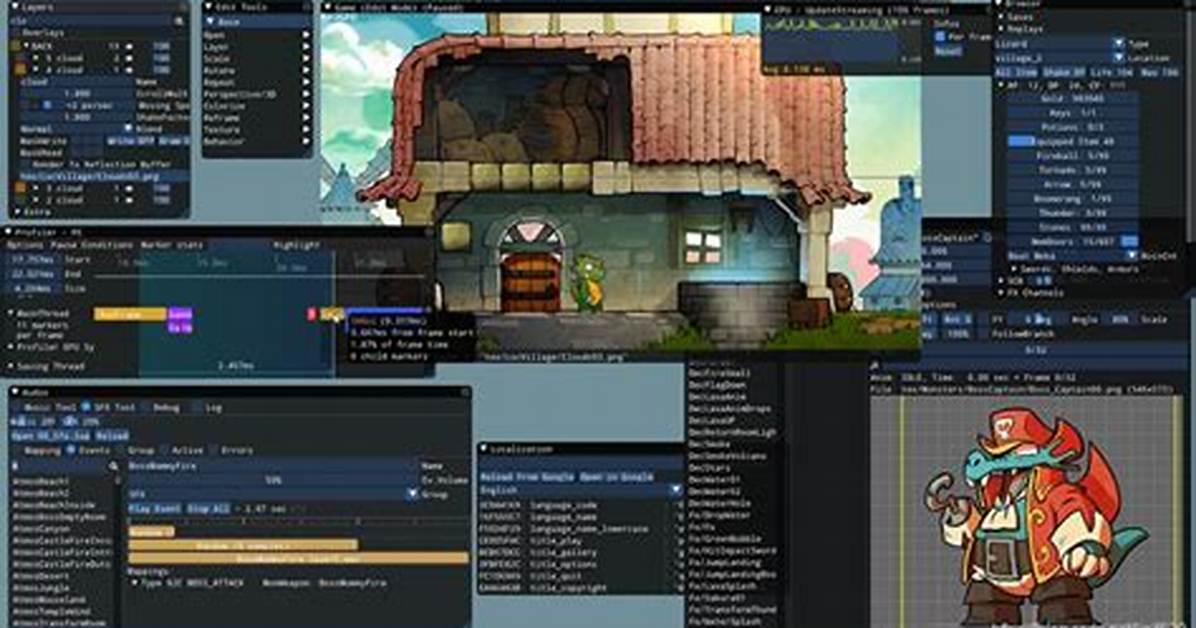Adjust the Fireball count slider

click(x=1072, y=156)
